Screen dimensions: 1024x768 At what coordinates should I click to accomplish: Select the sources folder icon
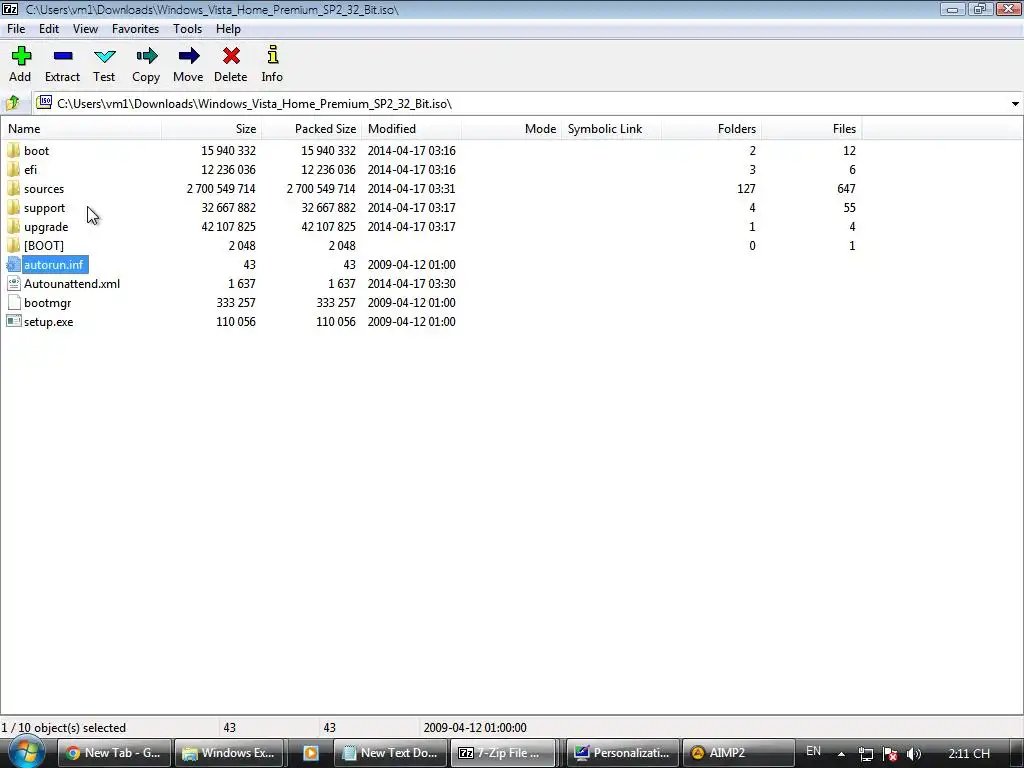14,188
